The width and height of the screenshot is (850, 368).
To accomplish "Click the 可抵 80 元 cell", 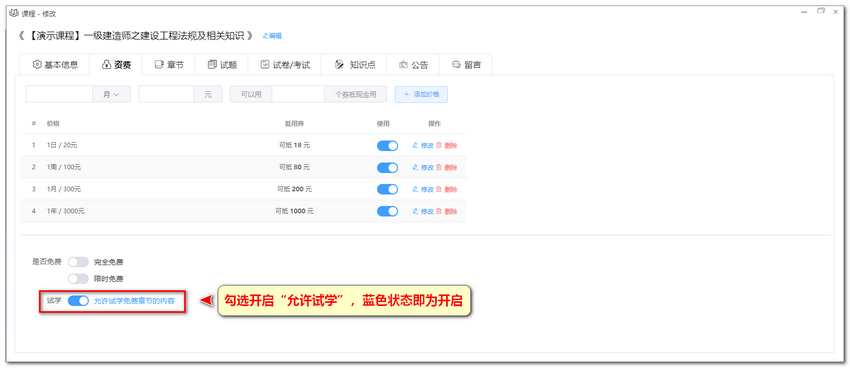I will tap(294, 167).
